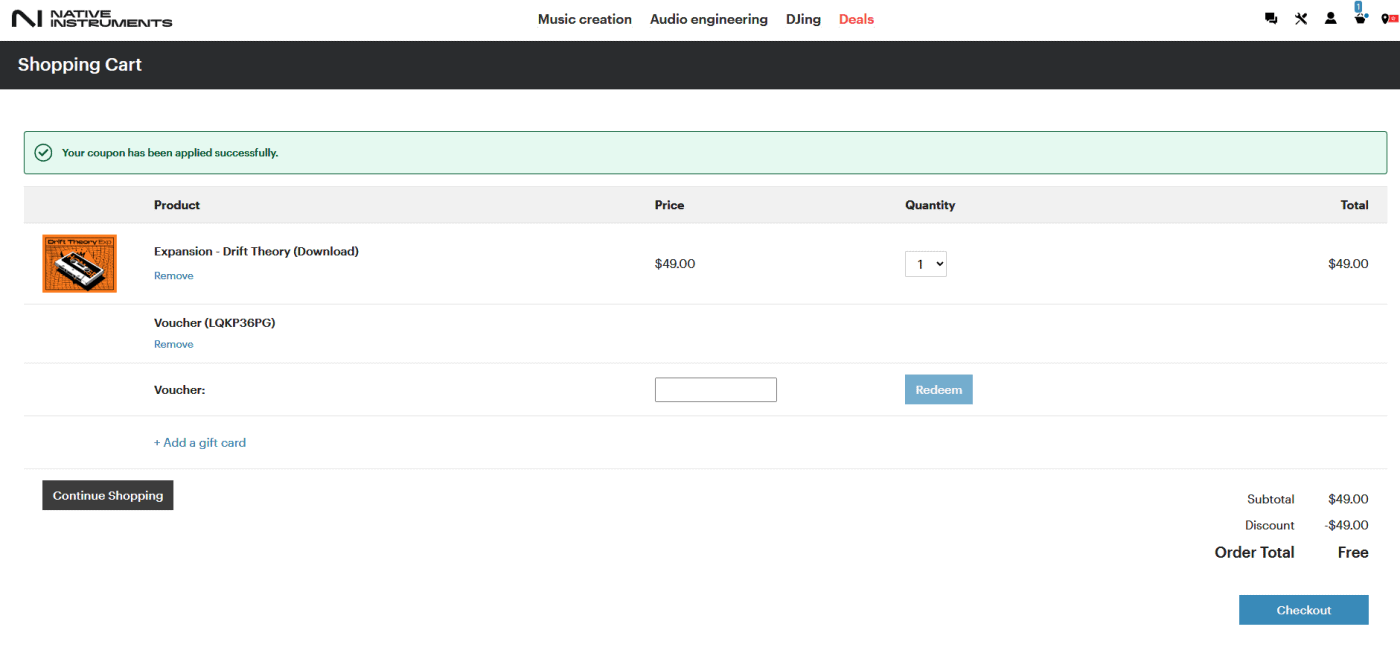Expand the Add a gift card section
Image resolution: width=1400 pixels, height=662 pixels.
(200, 443)
